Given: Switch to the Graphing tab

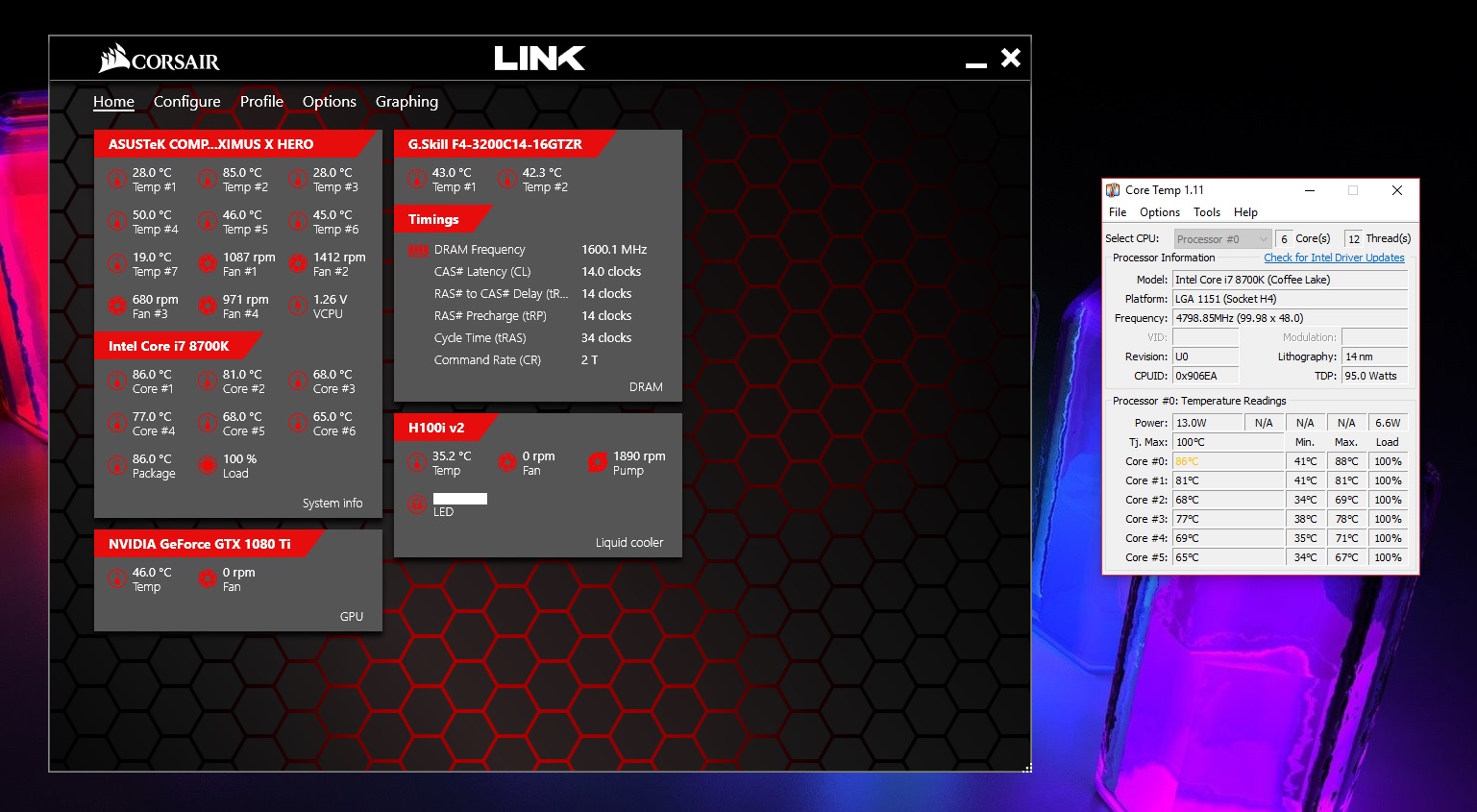Looking at the screenshot, I should (406, 101).
